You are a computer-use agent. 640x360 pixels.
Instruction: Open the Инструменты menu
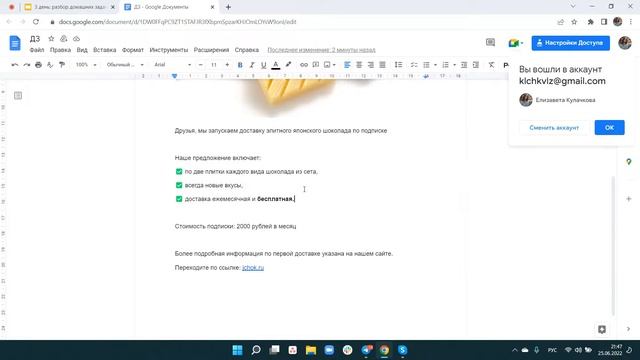point(169,50)
